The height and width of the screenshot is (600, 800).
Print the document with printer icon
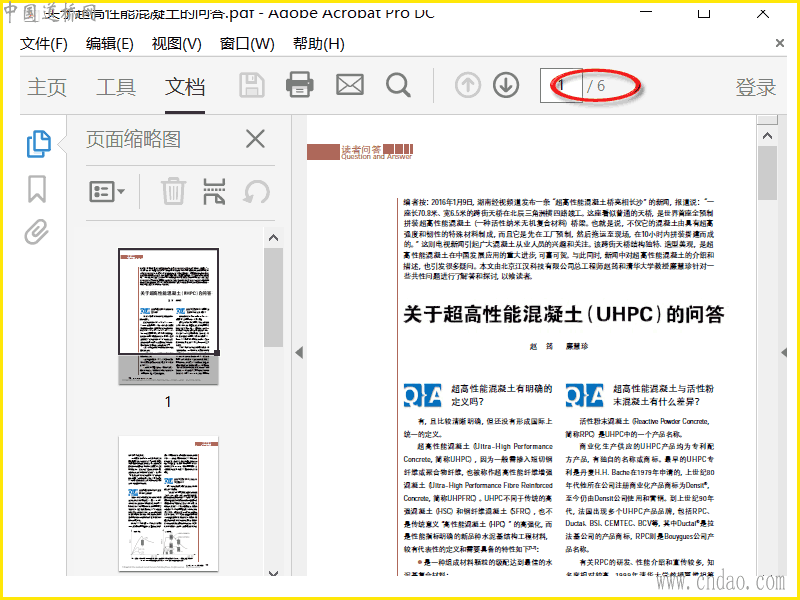299,85
